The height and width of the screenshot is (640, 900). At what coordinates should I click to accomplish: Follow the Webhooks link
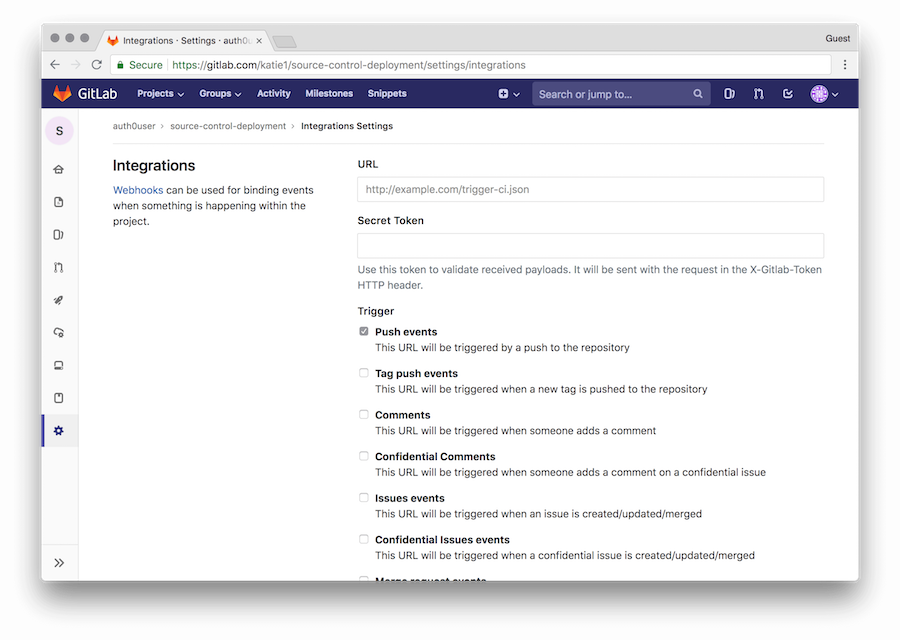138,190
